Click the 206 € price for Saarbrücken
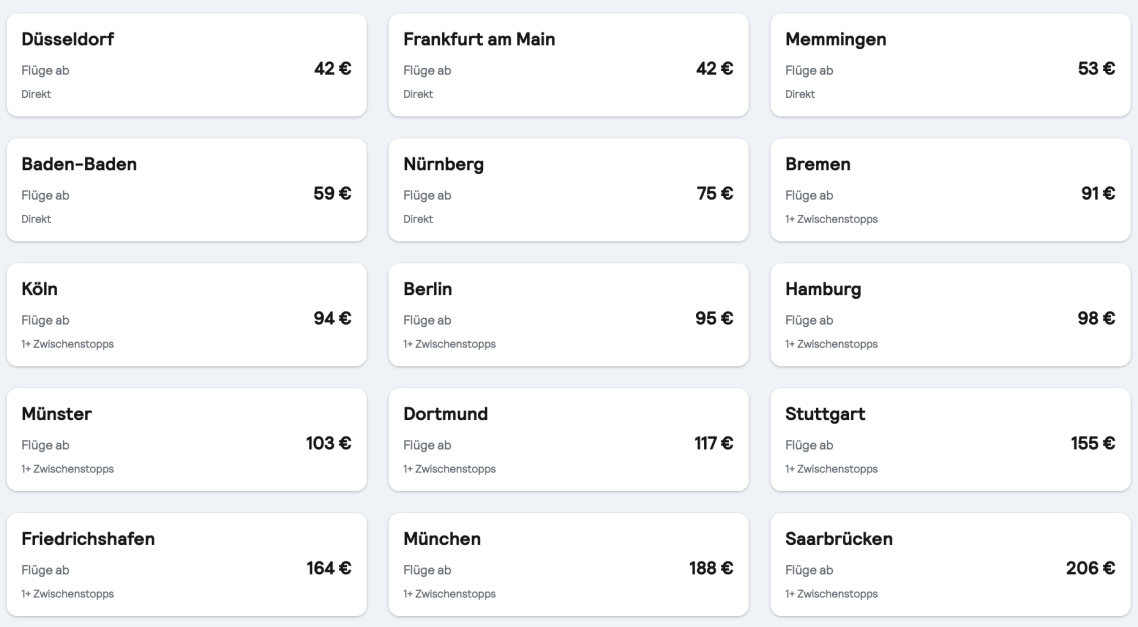The image size is (1138, 627). (x=1090, y=568)
